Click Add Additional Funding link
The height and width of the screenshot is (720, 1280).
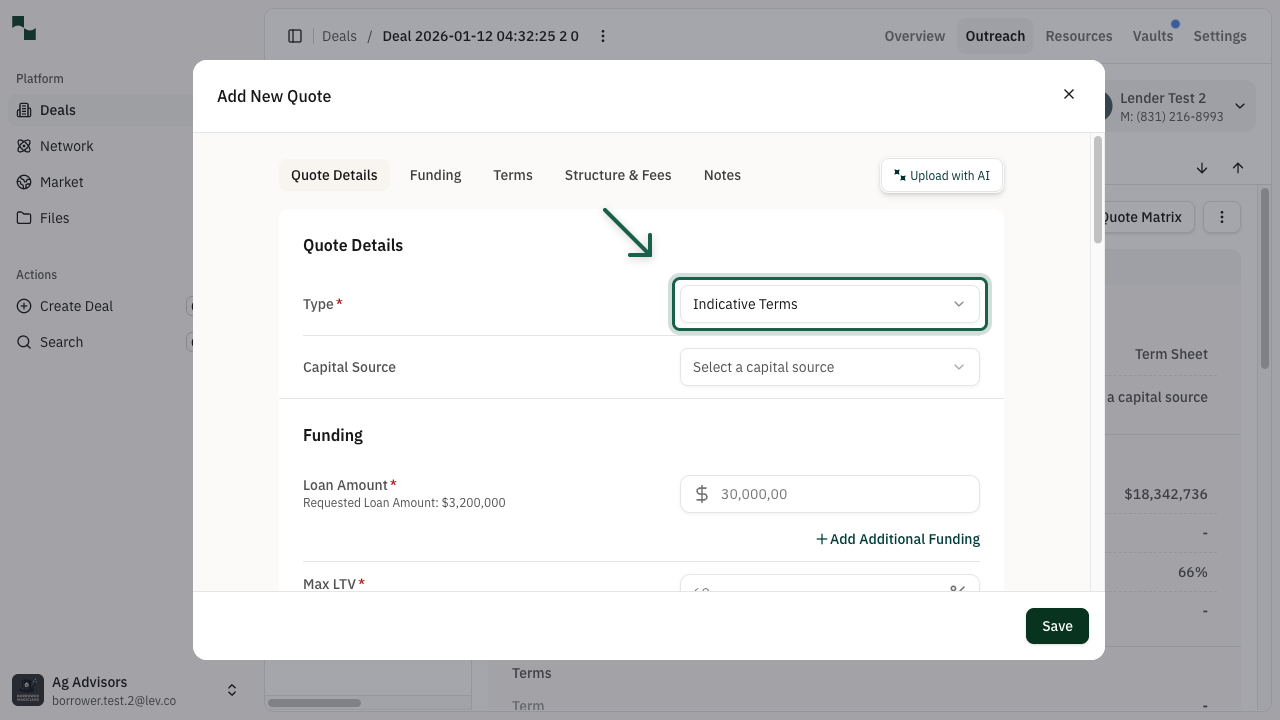click(x=898, y=539)
